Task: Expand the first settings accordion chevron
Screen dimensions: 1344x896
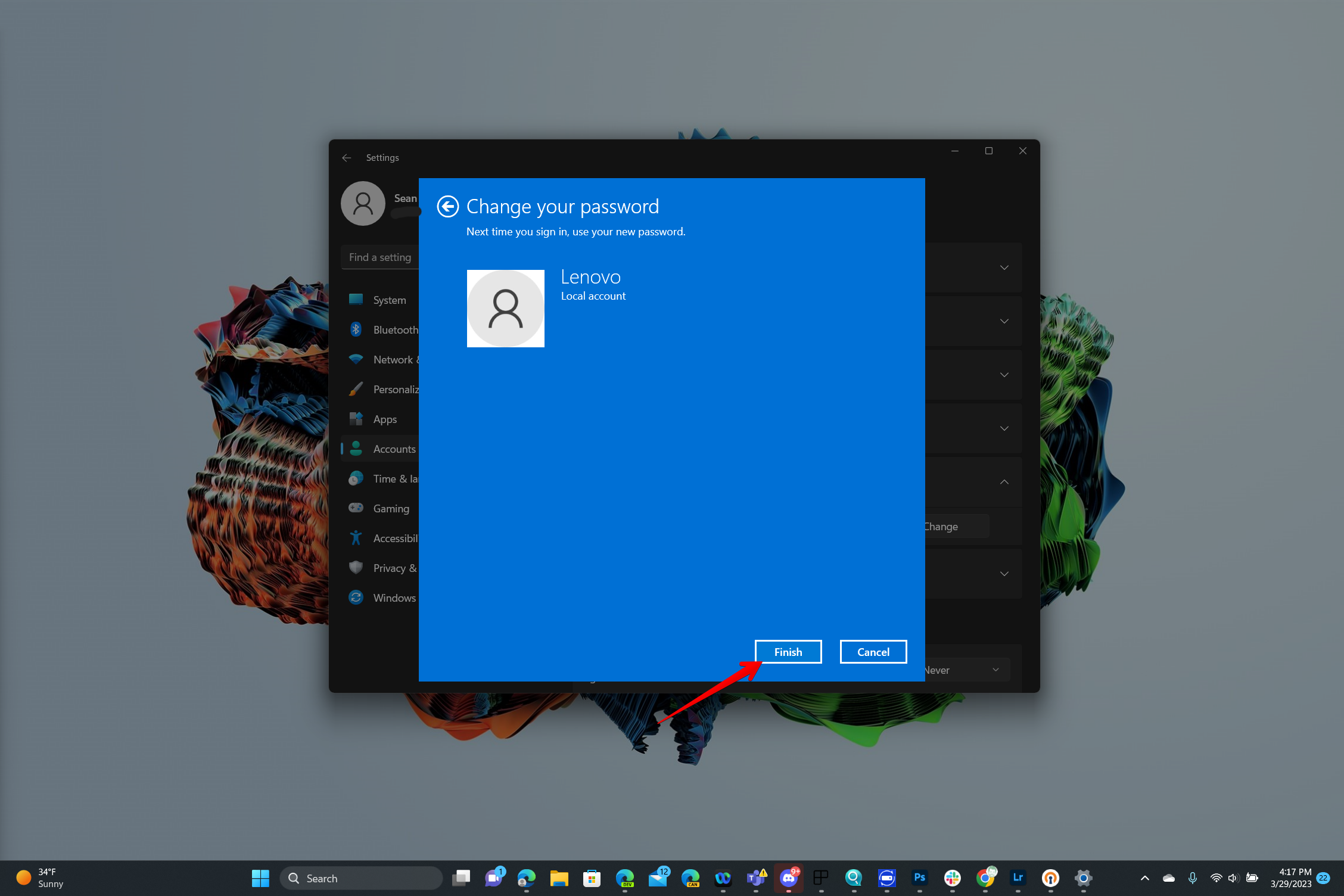Action: (x=1008, y=268)
